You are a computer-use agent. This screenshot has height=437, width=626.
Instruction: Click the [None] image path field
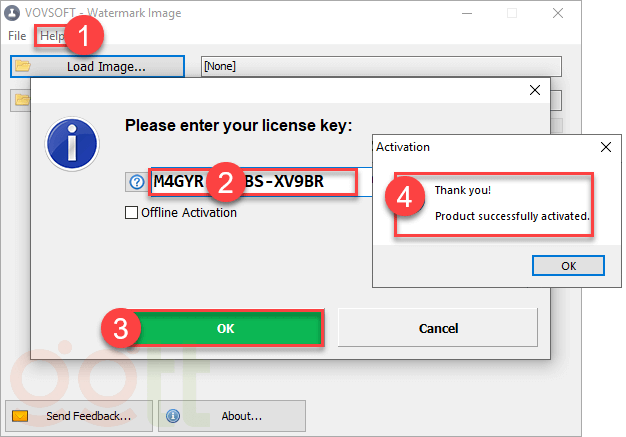(x=380, y=67)
